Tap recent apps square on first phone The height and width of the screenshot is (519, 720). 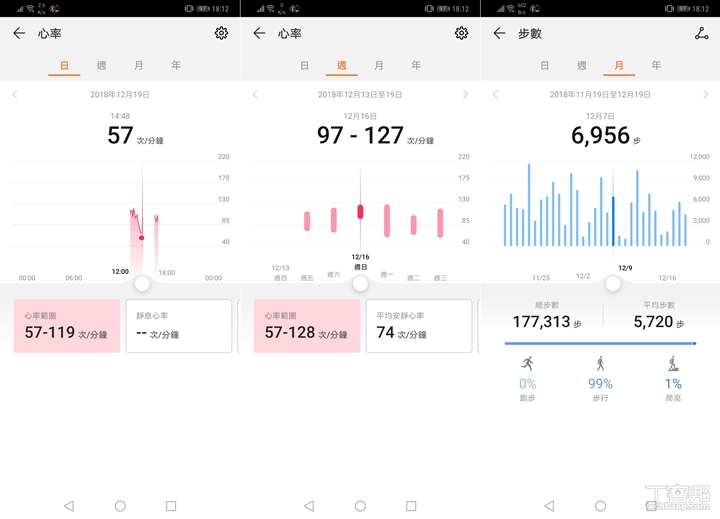pos(171,506)
